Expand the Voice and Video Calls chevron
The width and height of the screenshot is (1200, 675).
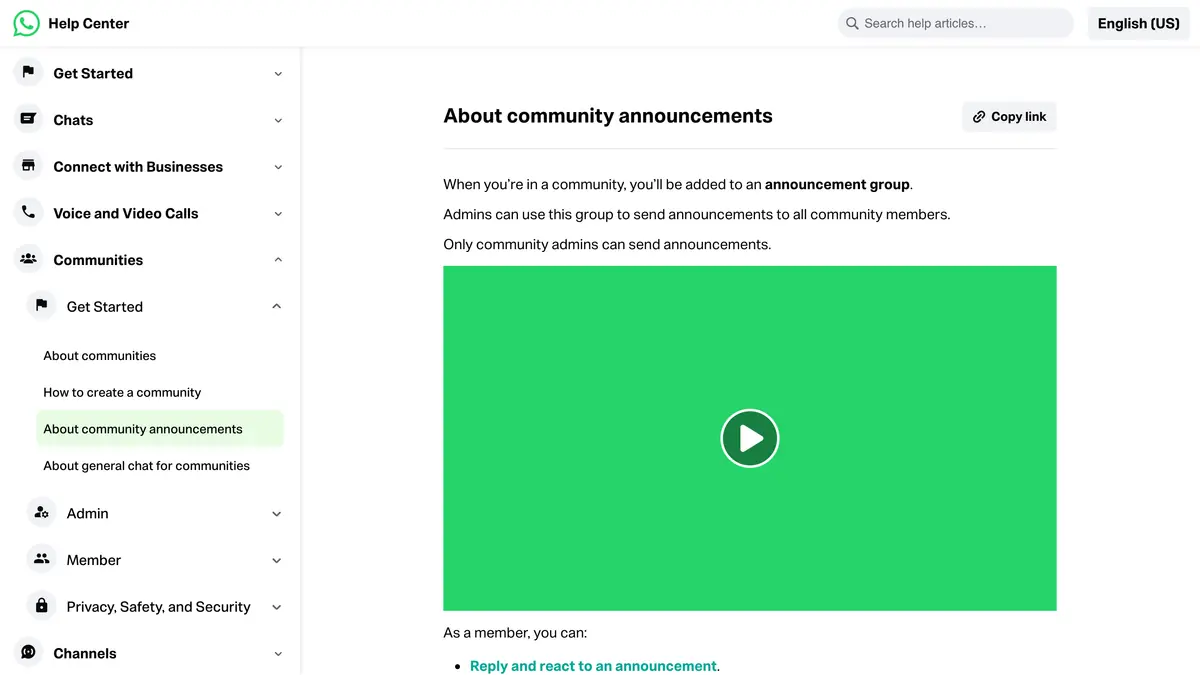tap(278, 213)
